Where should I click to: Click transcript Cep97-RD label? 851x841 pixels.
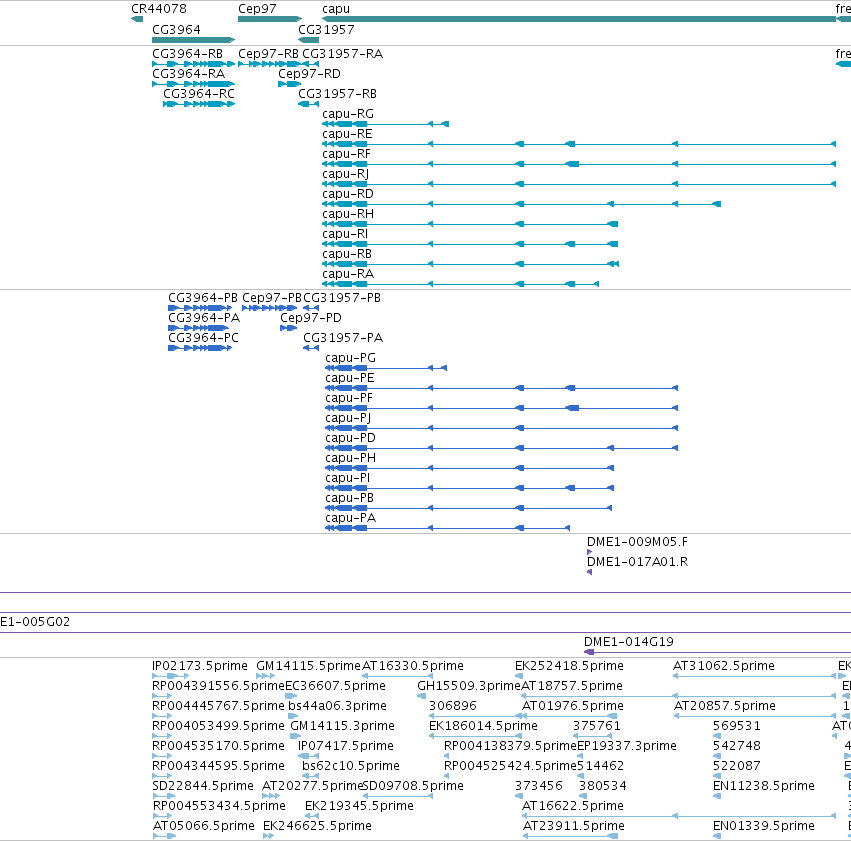[309, 74]
